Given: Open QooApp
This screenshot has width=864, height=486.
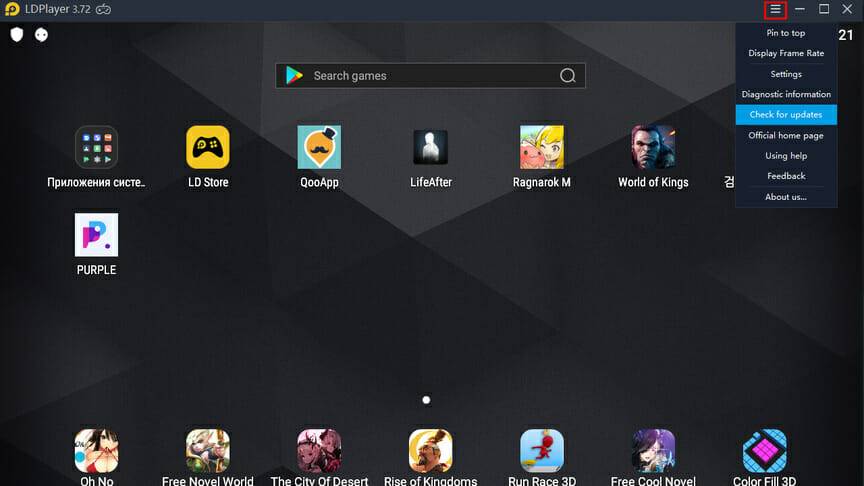Looking at the screenshot, I should pos(319,147).
